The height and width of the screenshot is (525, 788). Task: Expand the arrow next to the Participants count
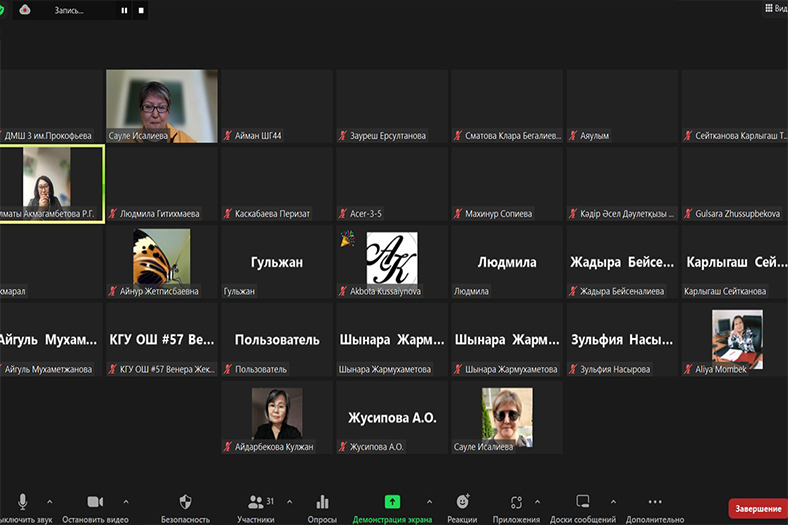pos(289,501)
